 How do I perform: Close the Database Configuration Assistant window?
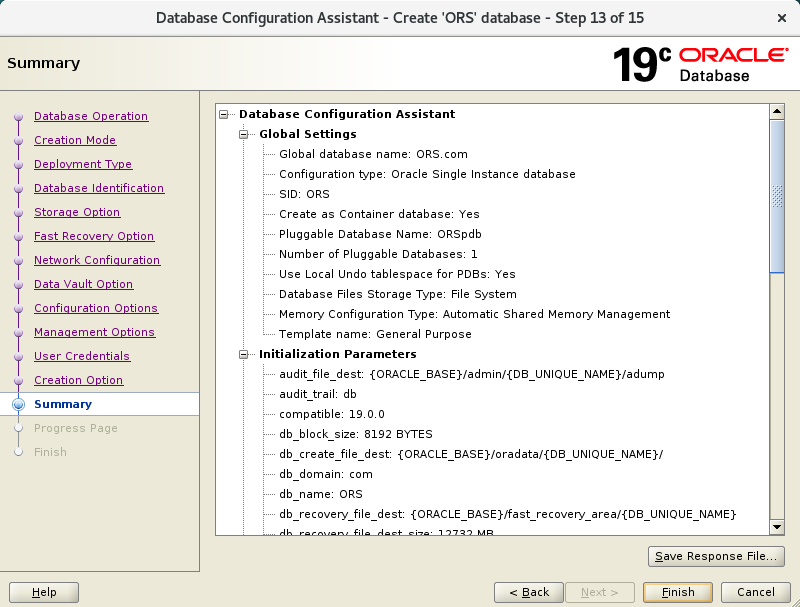point(782,18)
